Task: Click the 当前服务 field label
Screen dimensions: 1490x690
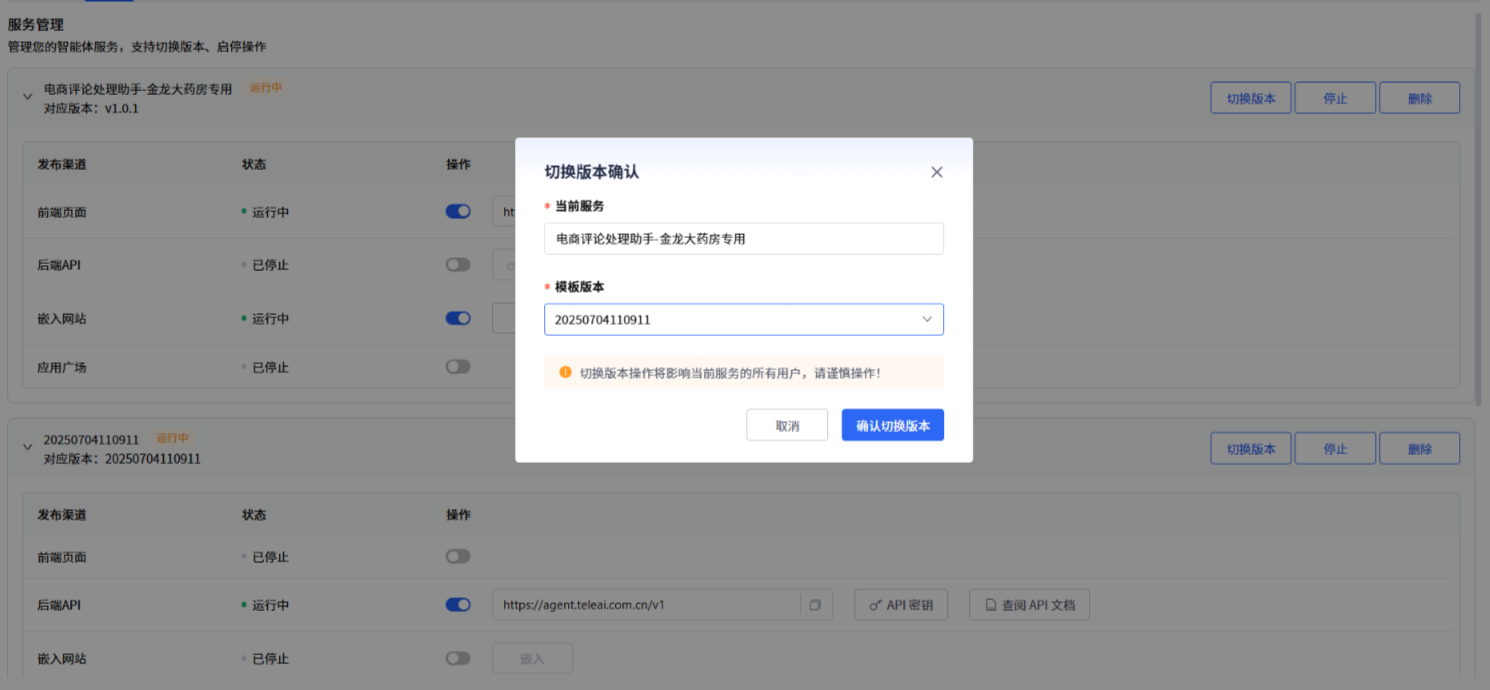Action: click(x=579, y=206)
